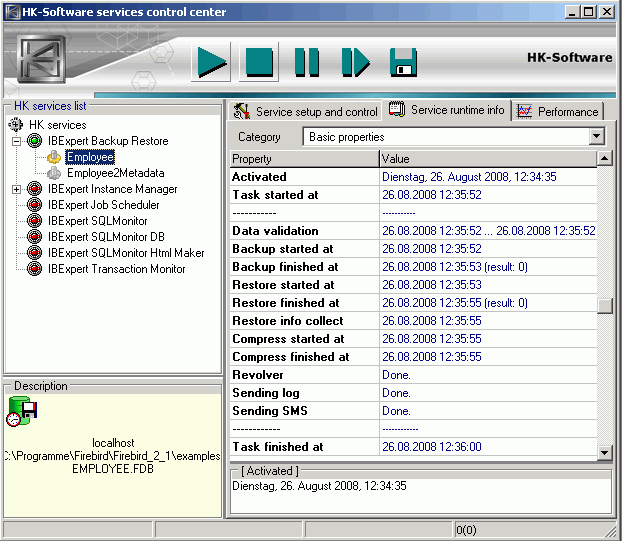
Task: Open the Category dropdown arrow
Action: click(x=597, y=137)
